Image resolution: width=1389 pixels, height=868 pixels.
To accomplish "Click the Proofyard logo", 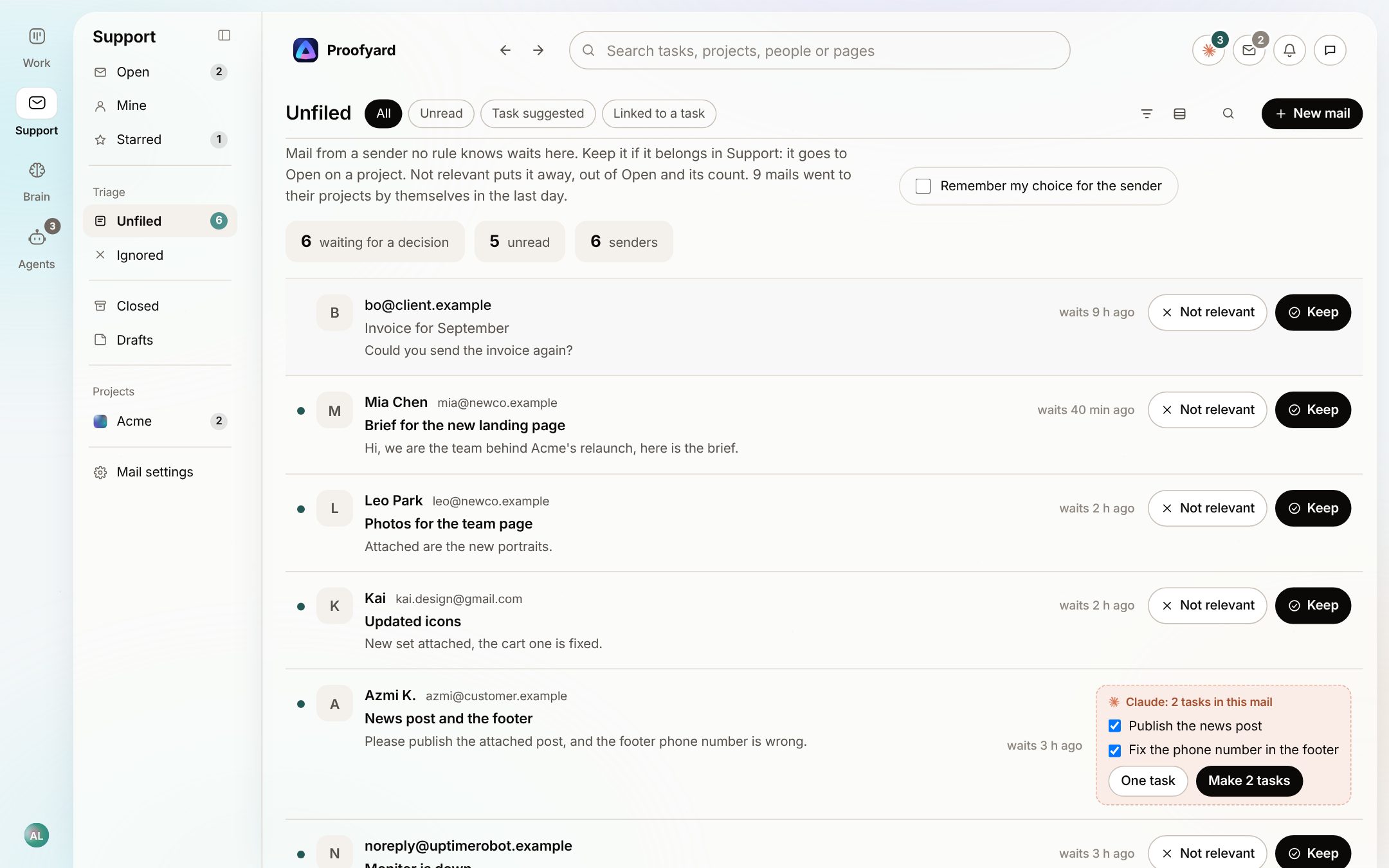I will pyautogui.click(x=305, y=50).
